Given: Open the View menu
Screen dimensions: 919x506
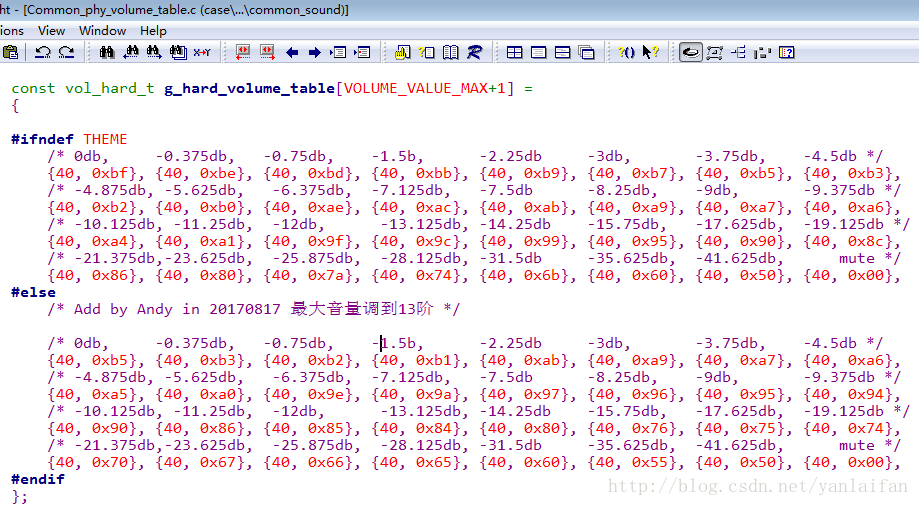Looking at the screenshot, I should (52, 30).
